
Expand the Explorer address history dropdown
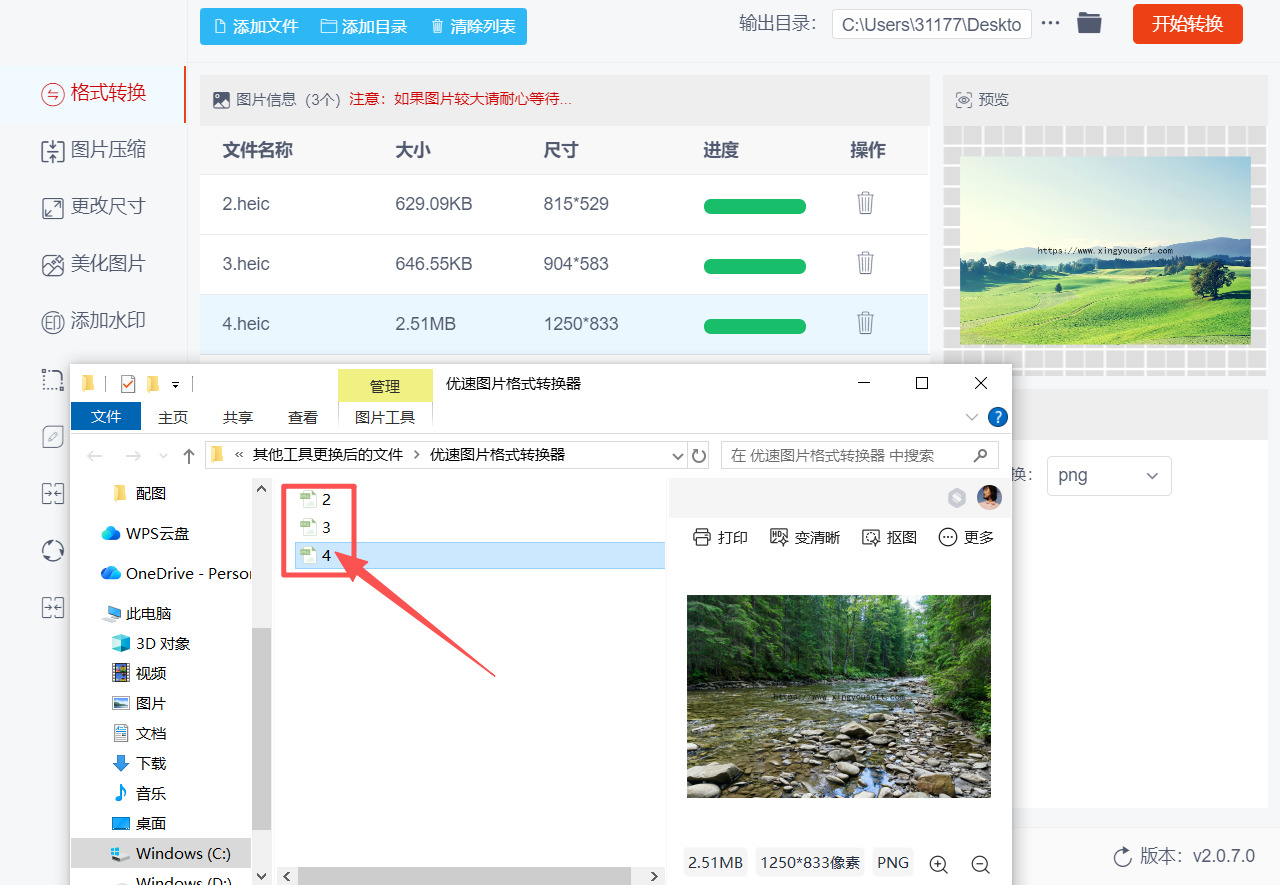point(677,455)
